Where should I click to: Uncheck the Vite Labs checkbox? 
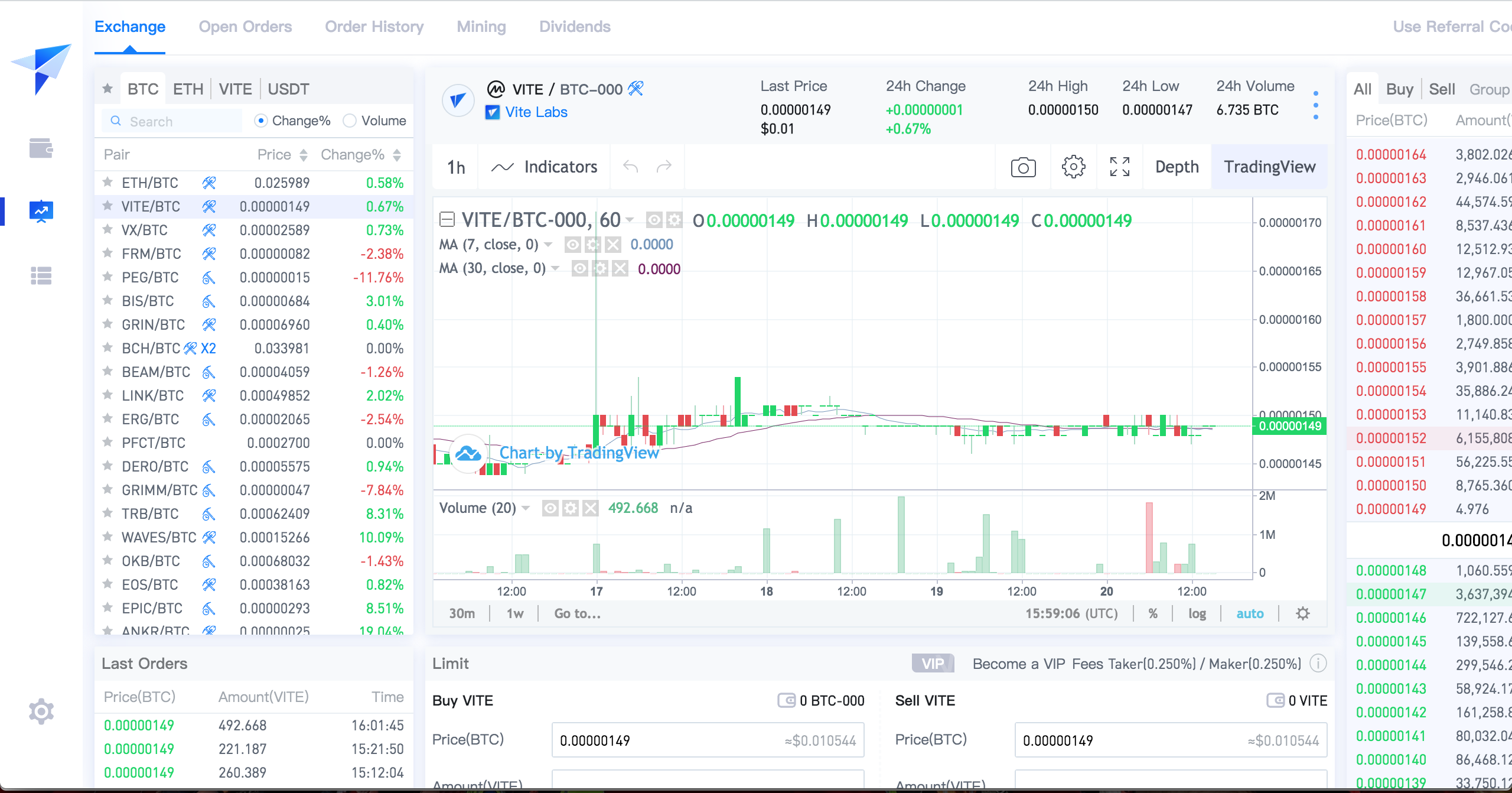tap(494, 112)
